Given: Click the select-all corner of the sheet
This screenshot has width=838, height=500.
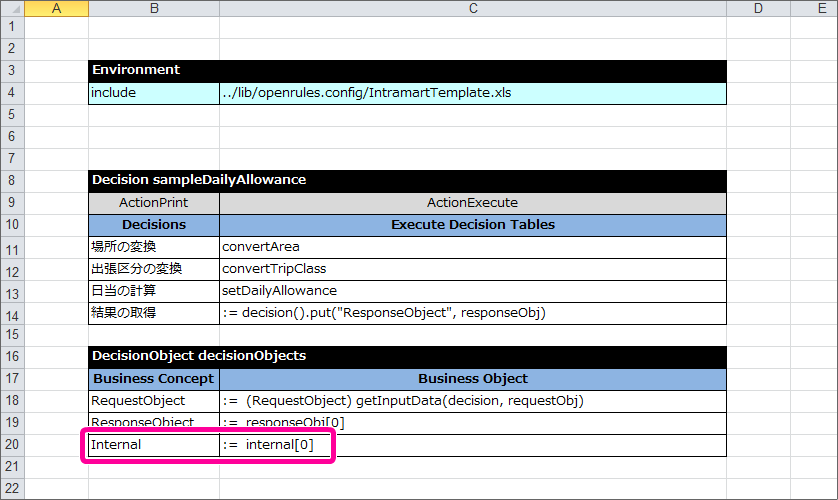Looking at the screenshot, I should tap(12, 8).
